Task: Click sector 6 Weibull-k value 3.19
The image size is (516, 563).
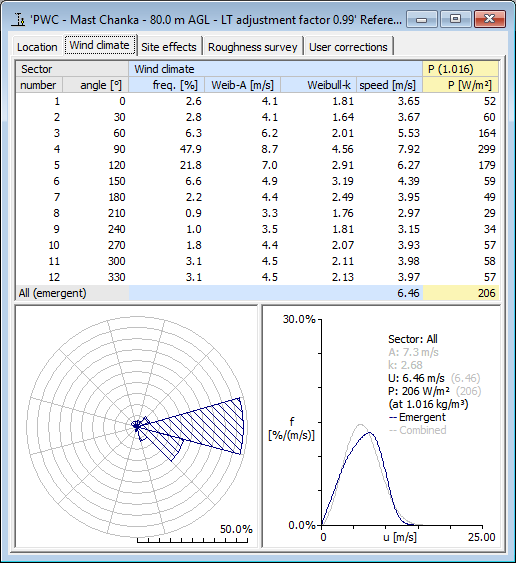Action: click(x=343, y=181)
